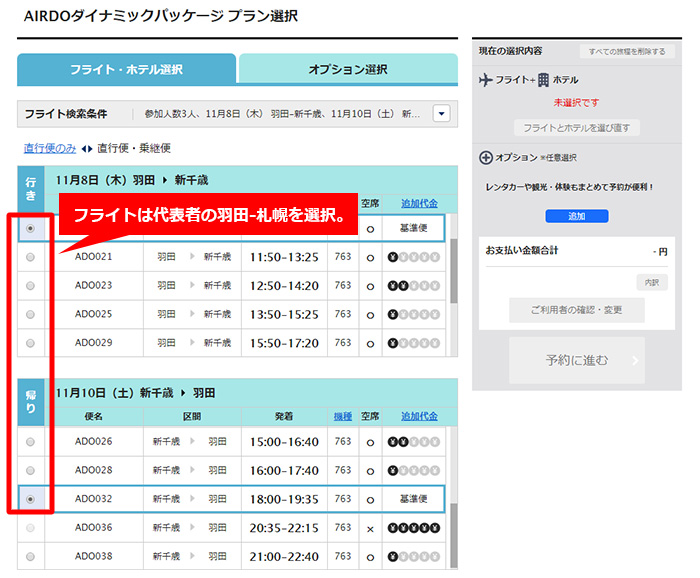Viewport: 700px width, 578px height.
Task: Click the plus circle option icon
Action: click(x=486, y=158)
